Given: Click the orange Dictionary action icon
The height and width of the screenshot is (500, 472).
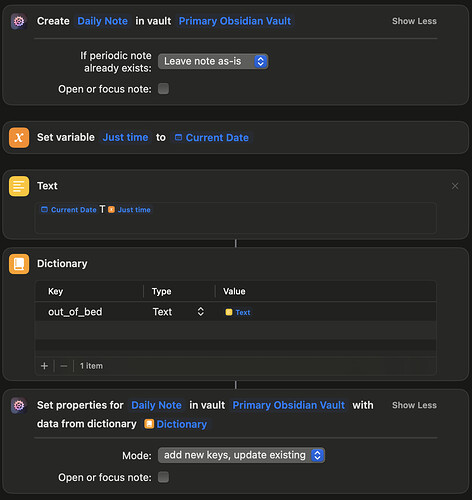Looking at the screenshot, I should point(19,264).
